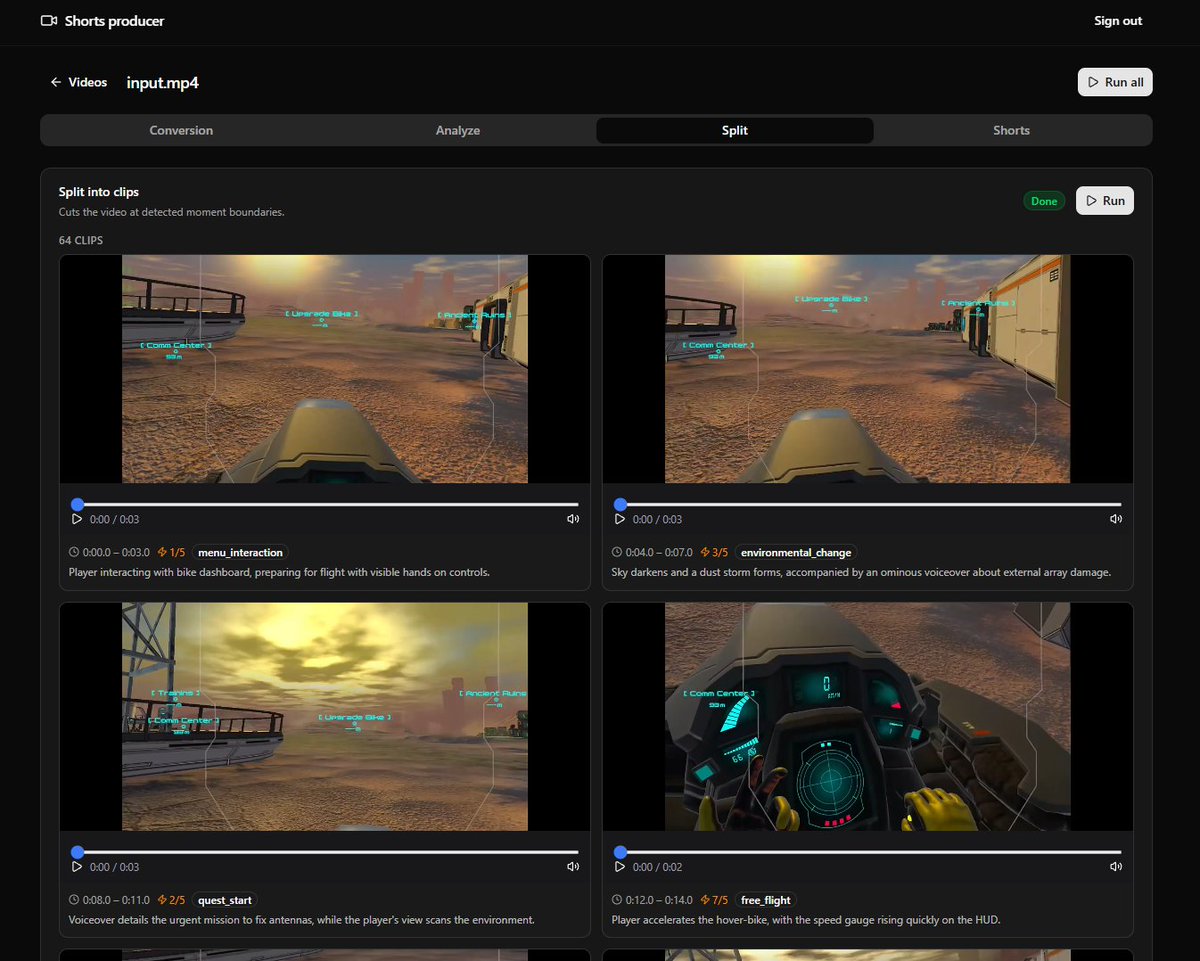Play the quest_start clip
This screenshot has height=961, width=1200.
tap(77, 867)
